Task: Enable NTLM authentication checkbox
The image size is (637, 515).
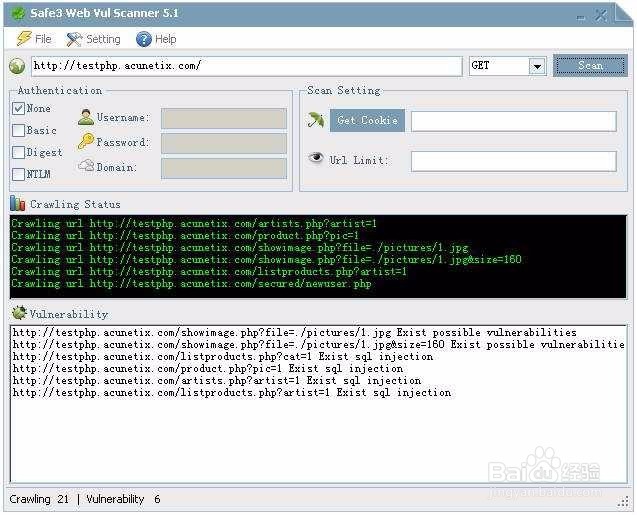Action: 18,174
